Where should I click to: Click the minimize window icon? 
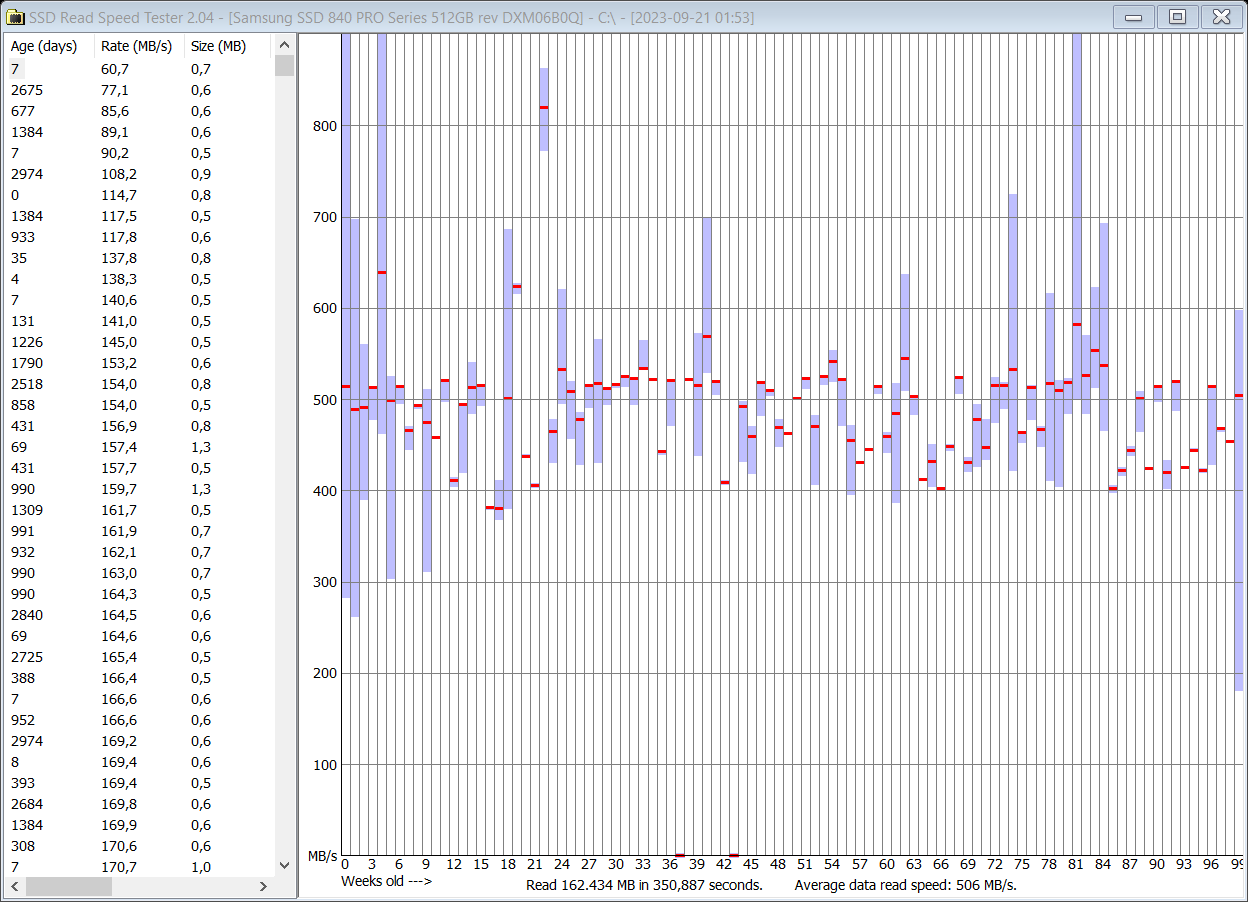[x=1135, y=16]
